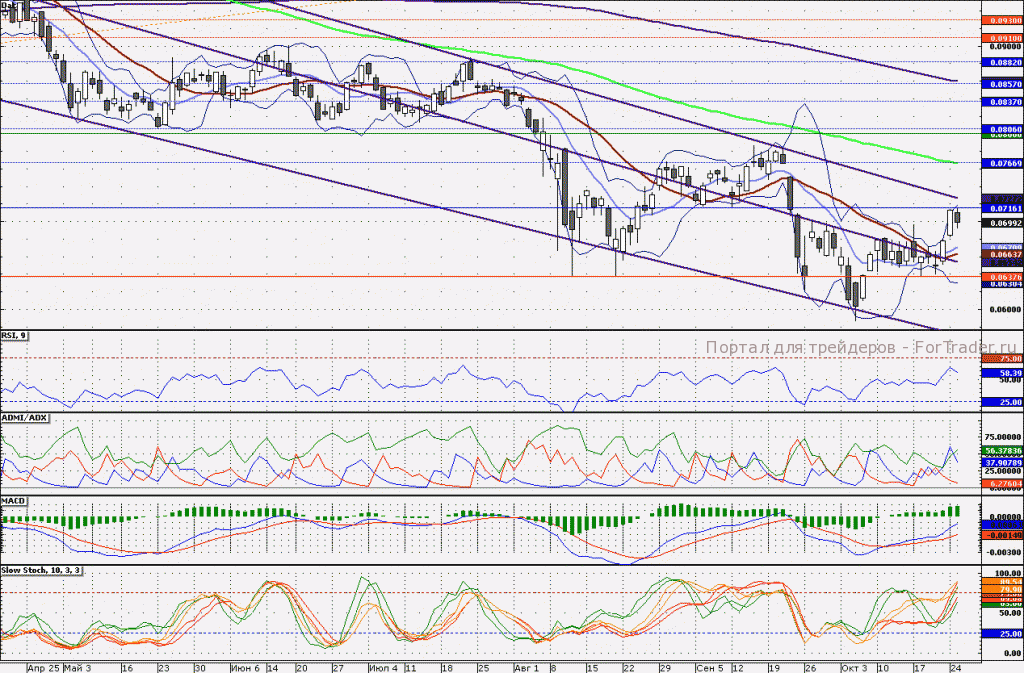Viewport: 1024px width, 673px height.
Task: Click the Сен 5 date label
Action: coord(709,668)
